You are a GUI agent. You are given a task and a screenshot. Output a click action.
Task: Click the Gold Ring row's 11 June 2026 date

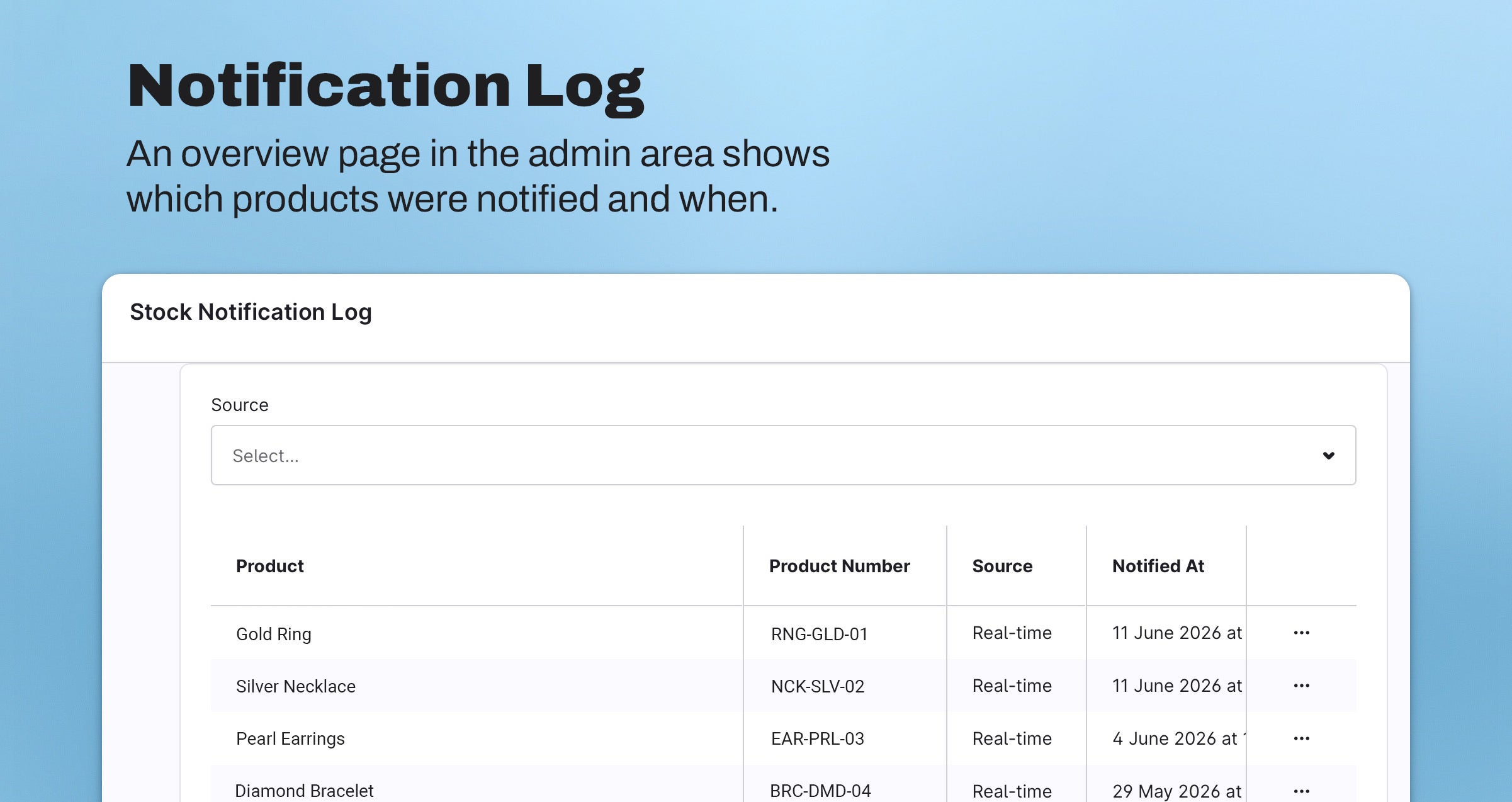tap(1176, 633)
